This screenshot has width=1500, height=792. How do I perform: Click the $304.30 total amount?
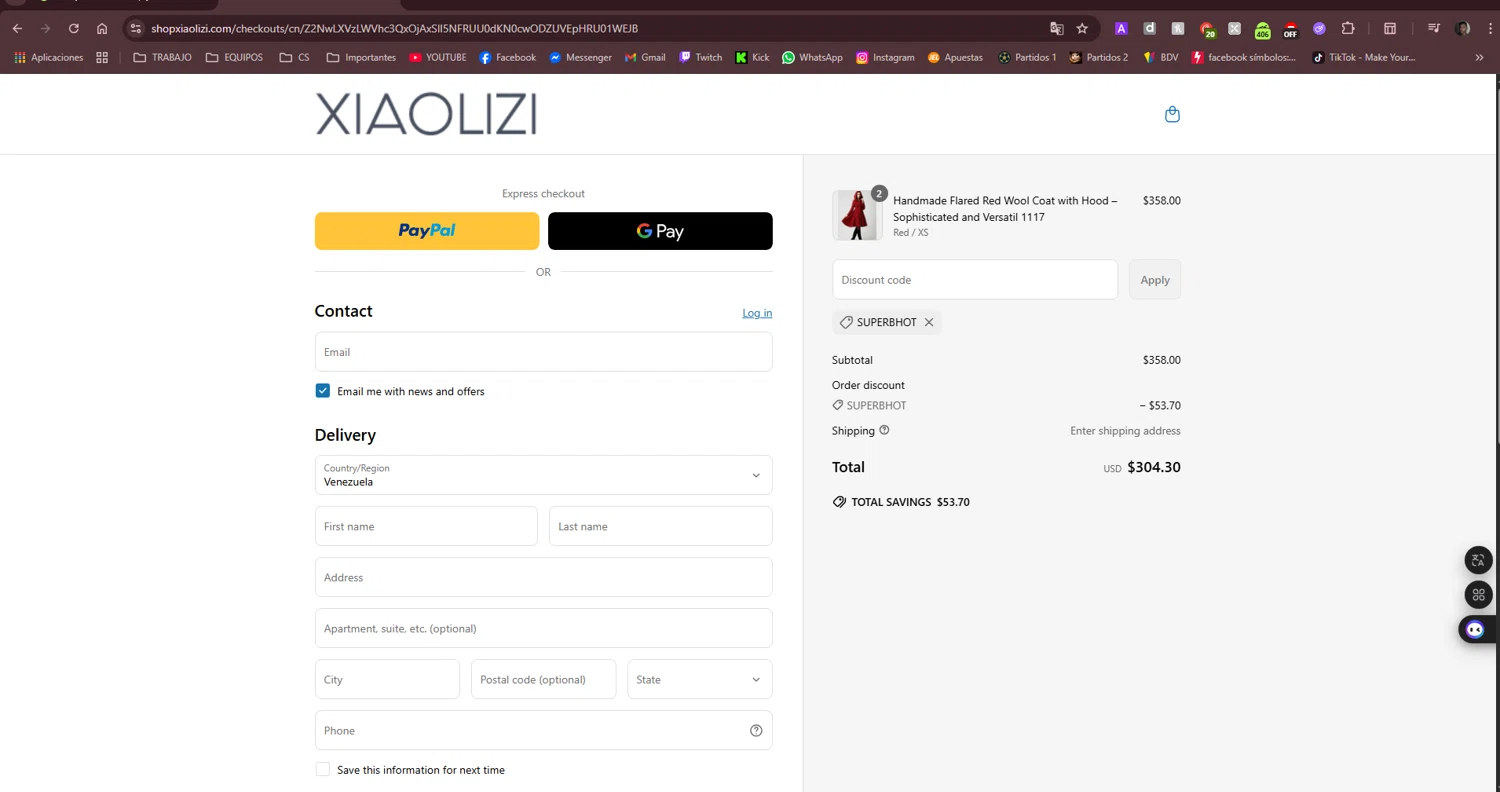[x=1154, y=467]
